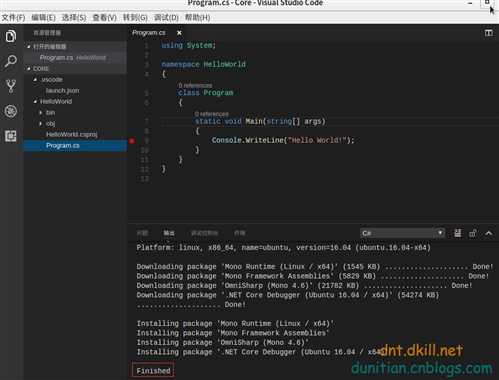Open the 选择(S) Selection menu
499x380 pixels.
[x=74, y=18]
